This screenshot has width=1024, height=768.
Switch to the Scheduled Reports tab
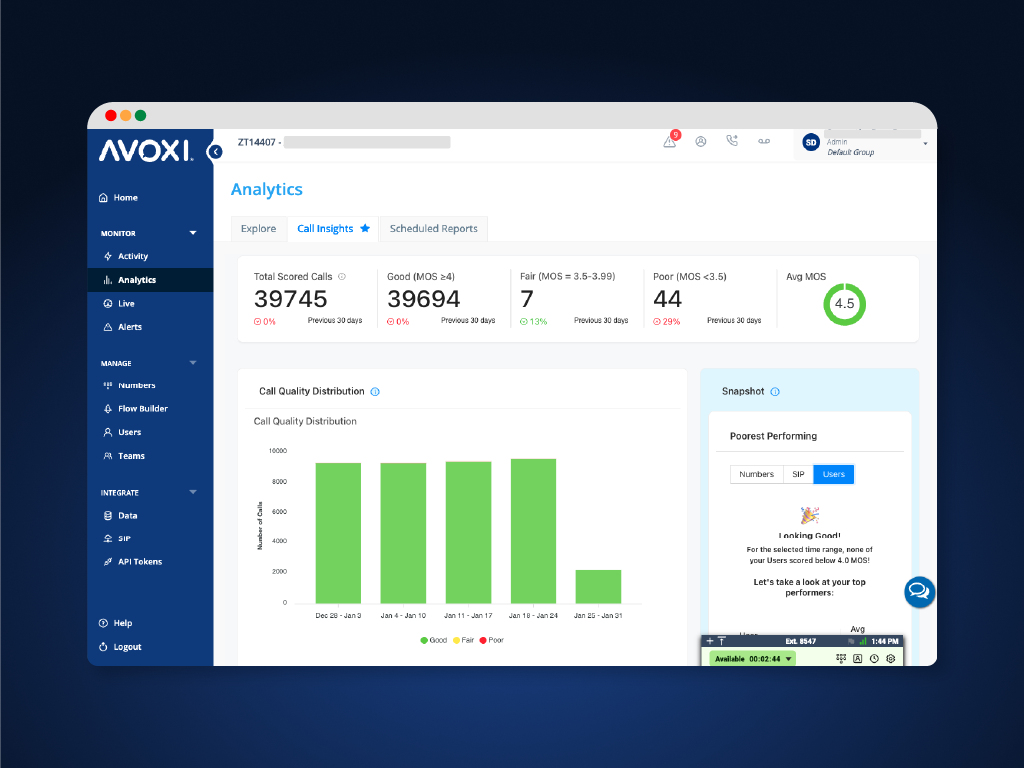pyautogui.click(x=432, y=229)
